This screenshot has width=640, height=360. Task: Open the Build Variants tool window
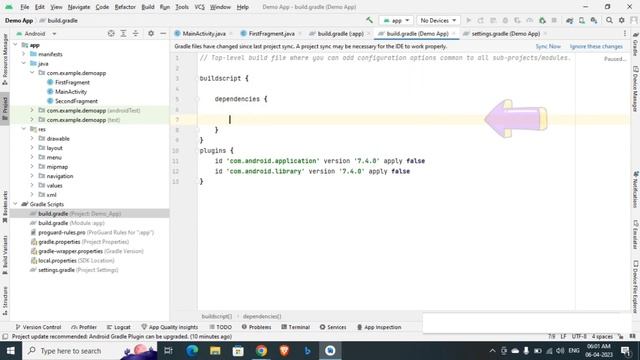tap(5, 255)
